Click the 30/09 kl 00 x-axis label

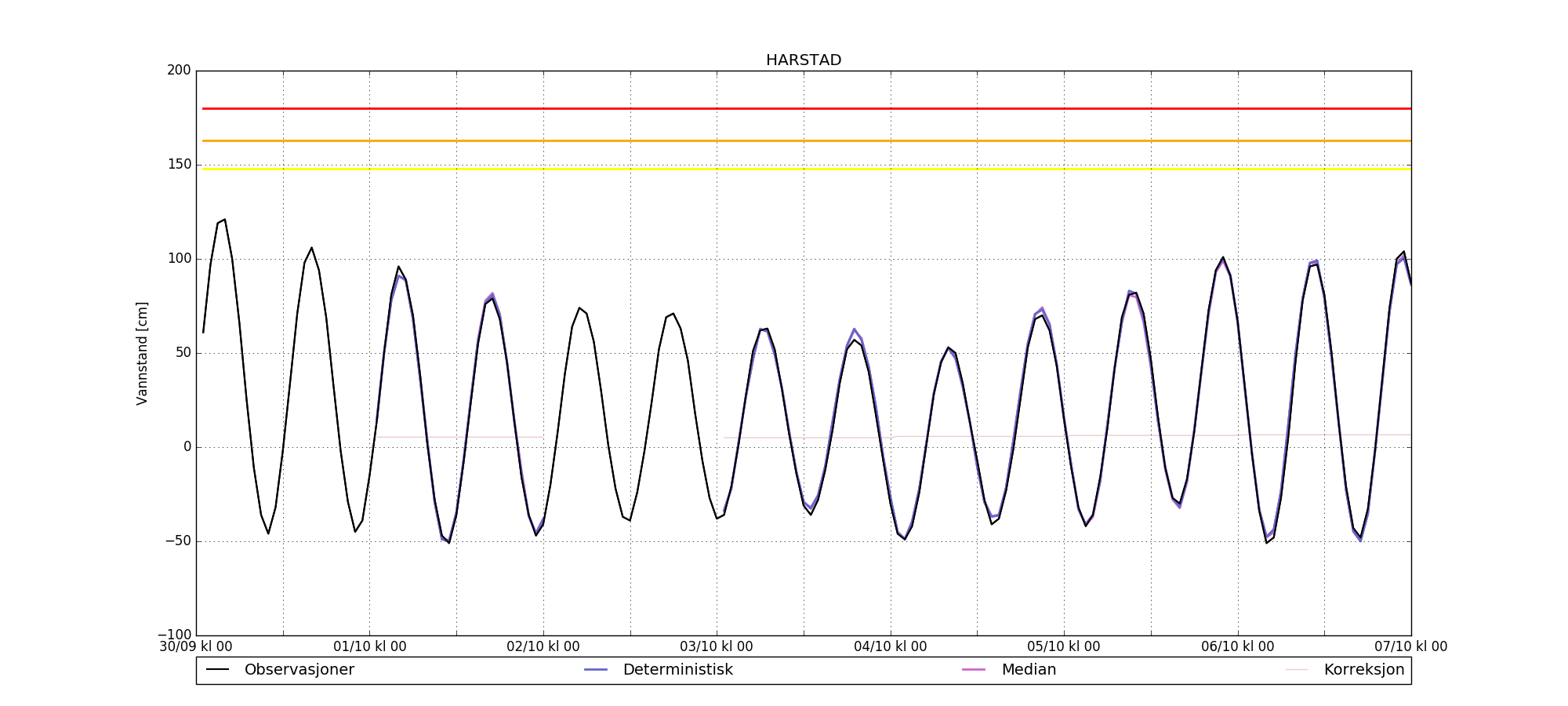click(196, 647)
